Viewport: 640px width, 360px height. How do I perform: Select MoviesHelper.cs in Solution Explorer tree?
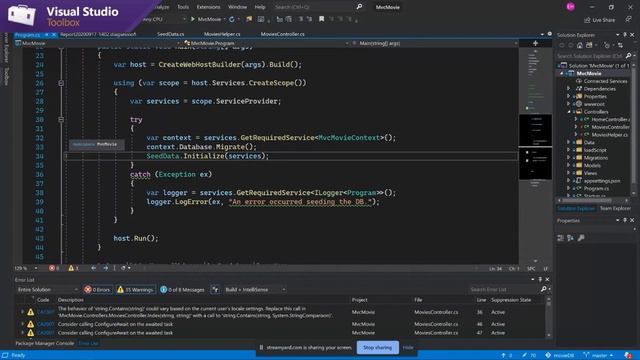tap(609, 135)
